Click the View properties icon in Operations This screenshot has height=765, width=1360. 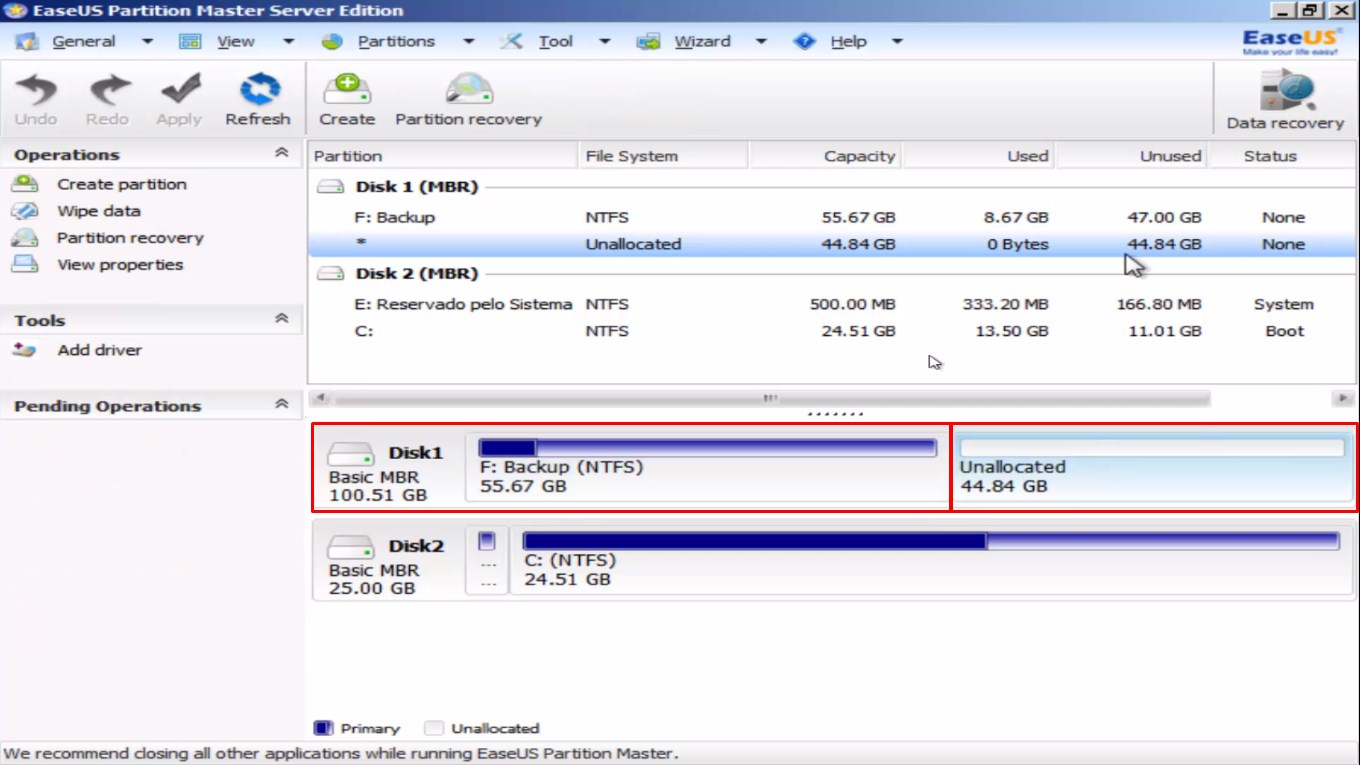25,265
